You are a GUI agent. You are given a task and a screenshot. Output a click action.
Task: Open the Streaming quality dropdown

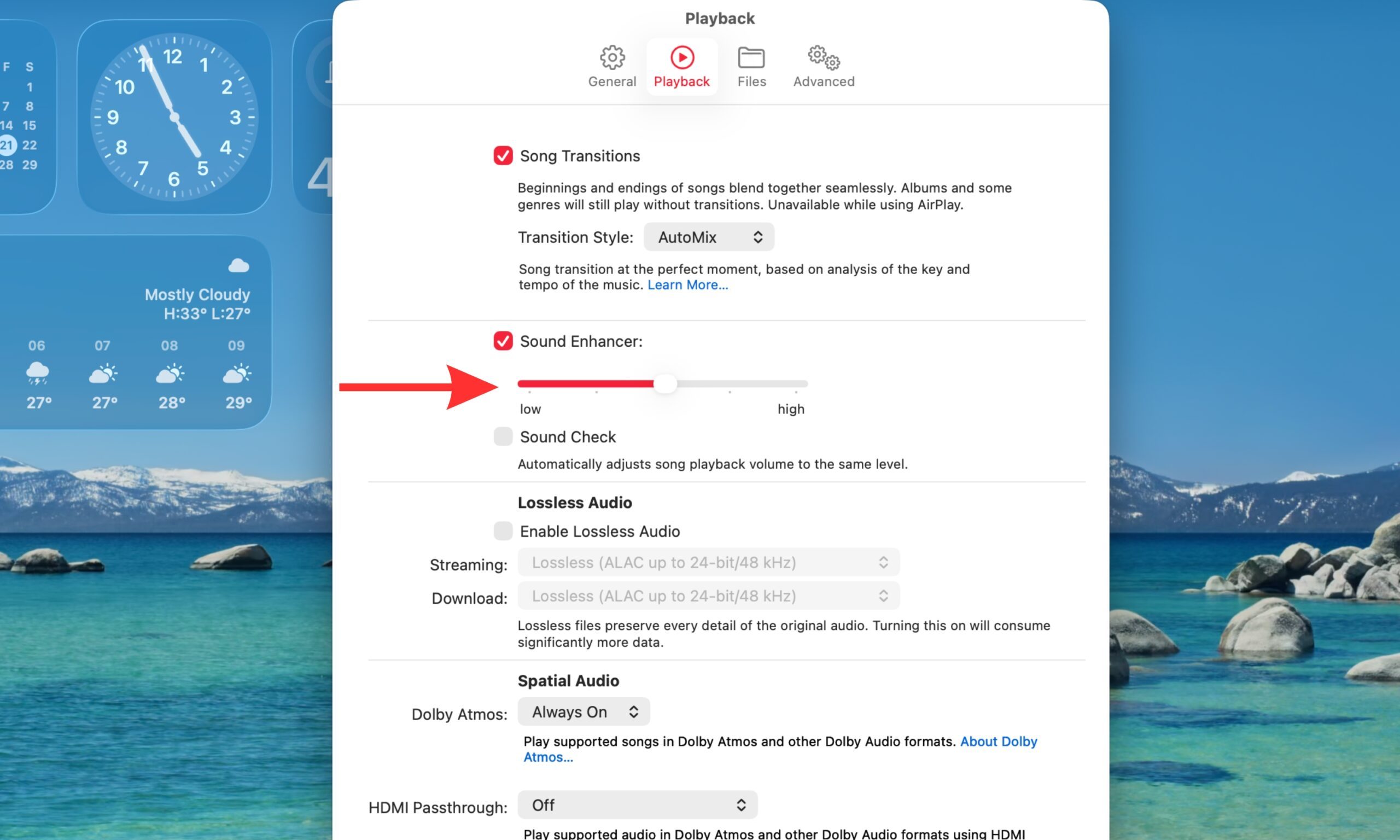[709, 562]
